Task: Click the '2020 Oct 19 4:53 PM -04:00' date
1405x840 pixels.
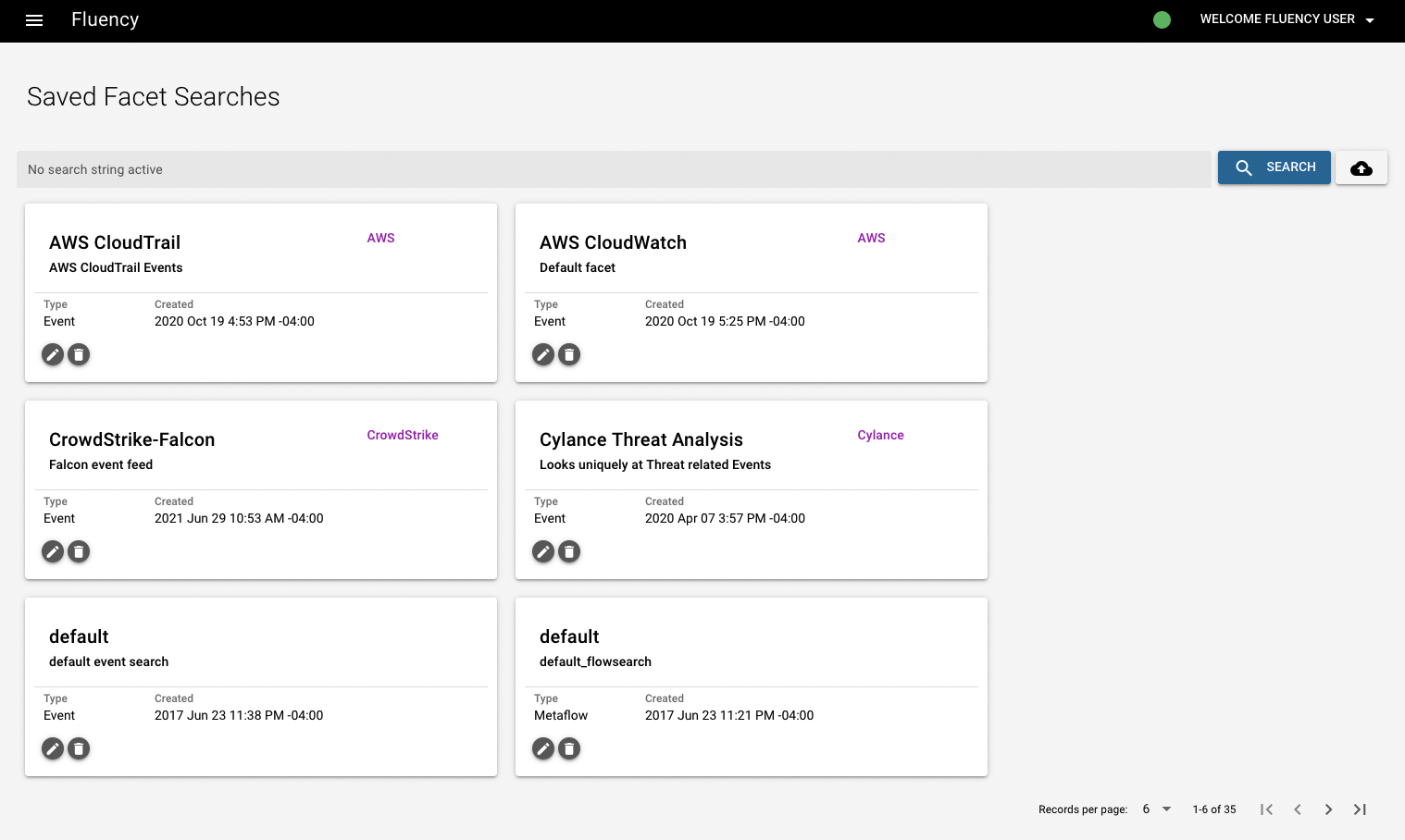Action: 234,321
